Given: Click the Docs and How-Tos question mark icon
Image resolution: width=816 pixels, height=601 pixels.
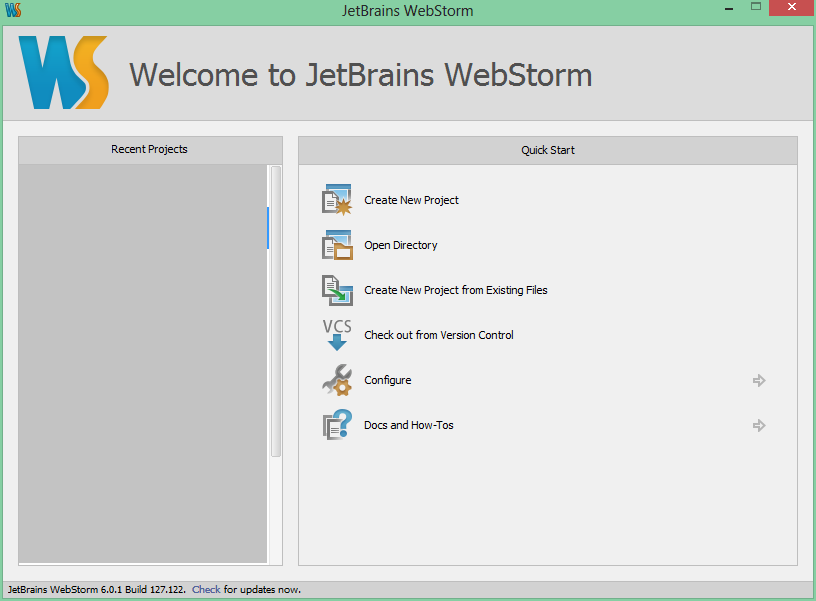Looking at the screenshot, I should 337,425.
